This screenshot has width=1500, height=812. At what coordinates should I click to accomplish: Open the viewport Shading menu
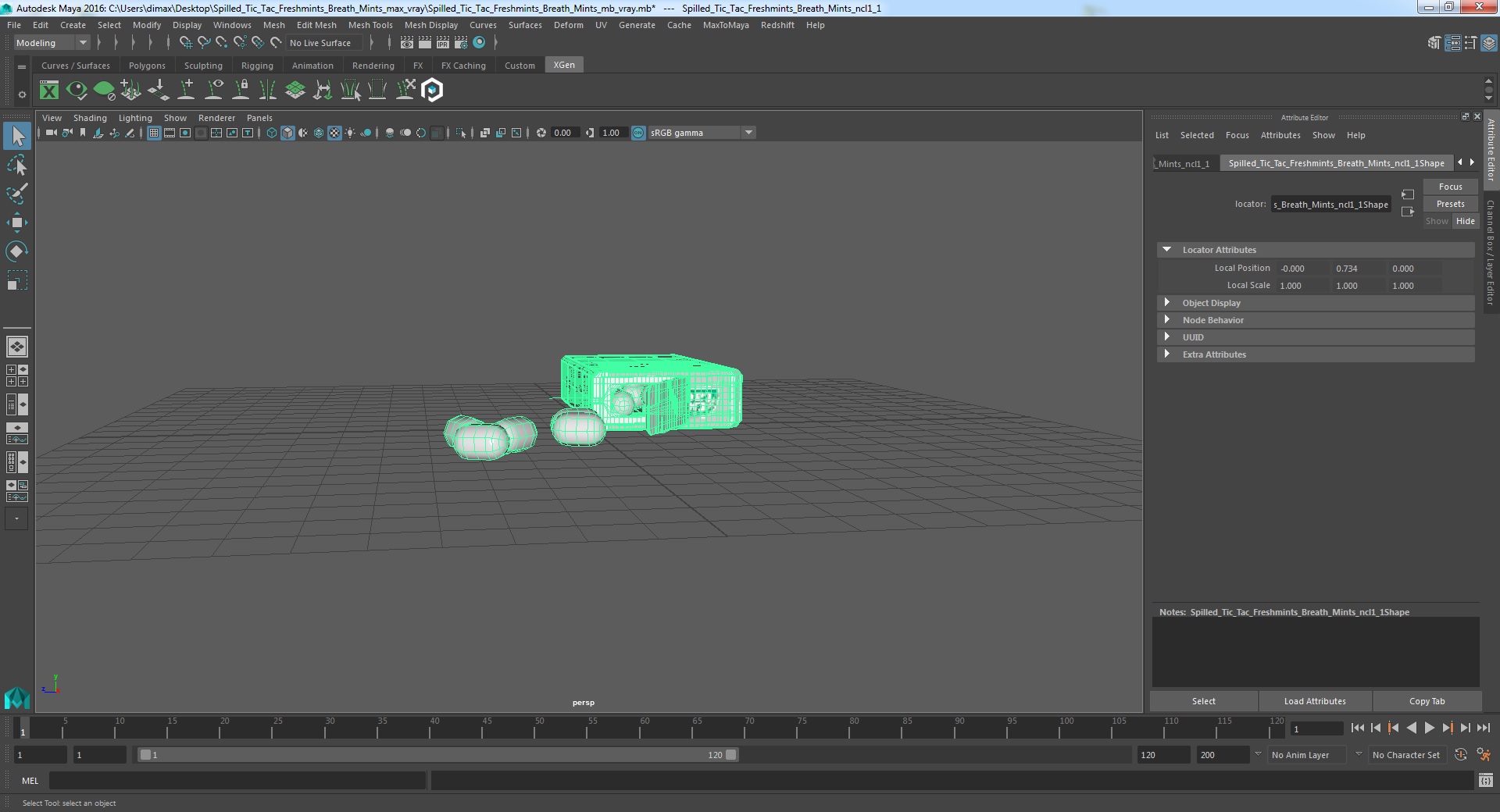(90, 118)
